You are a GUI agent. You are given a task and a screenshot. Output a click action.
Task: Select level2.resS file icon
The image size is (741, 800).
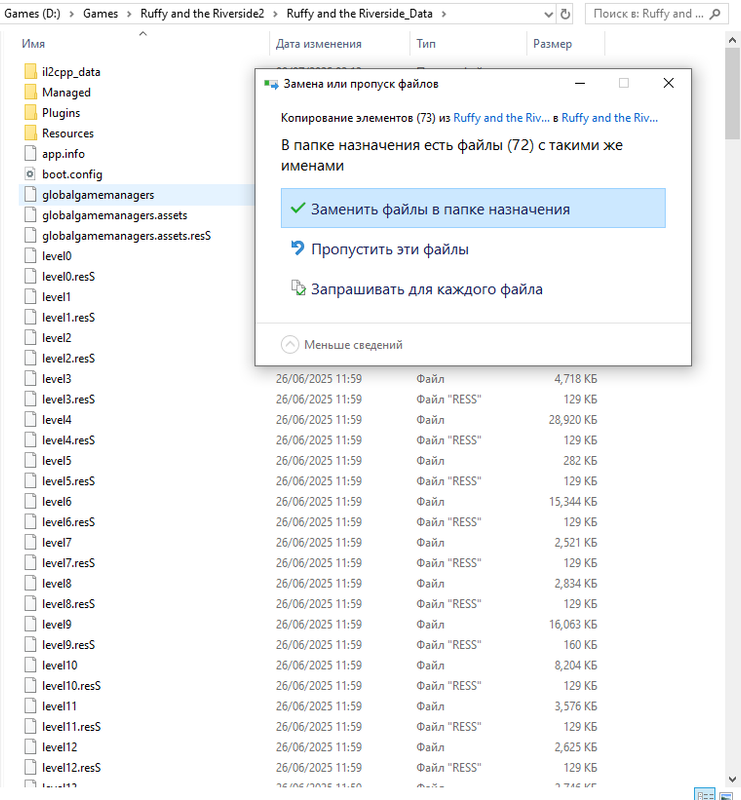[x=31, y=358]
